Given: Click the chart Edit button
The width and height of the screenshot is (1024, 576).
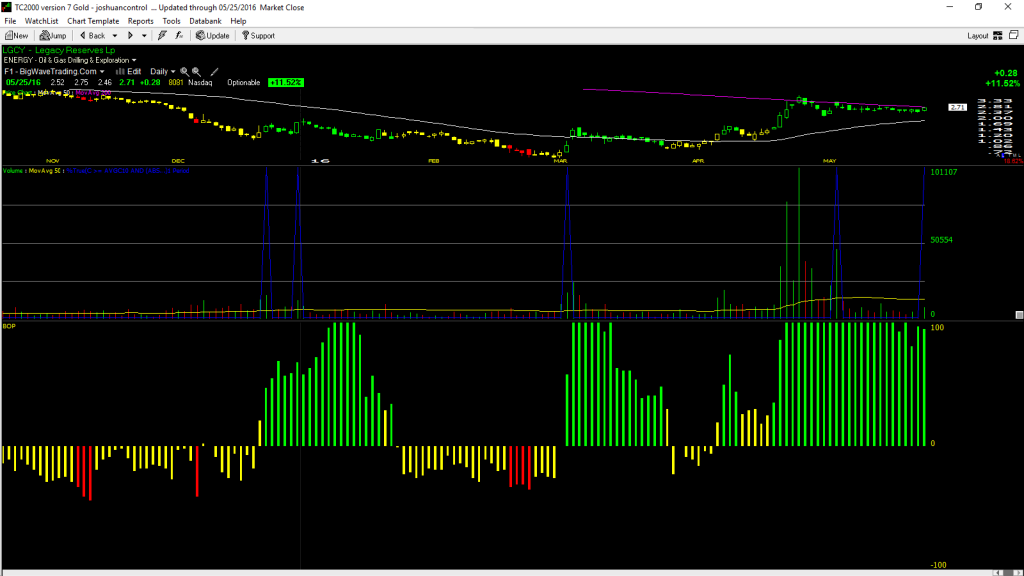Looking at the screenshot, I should pos(129,72).
